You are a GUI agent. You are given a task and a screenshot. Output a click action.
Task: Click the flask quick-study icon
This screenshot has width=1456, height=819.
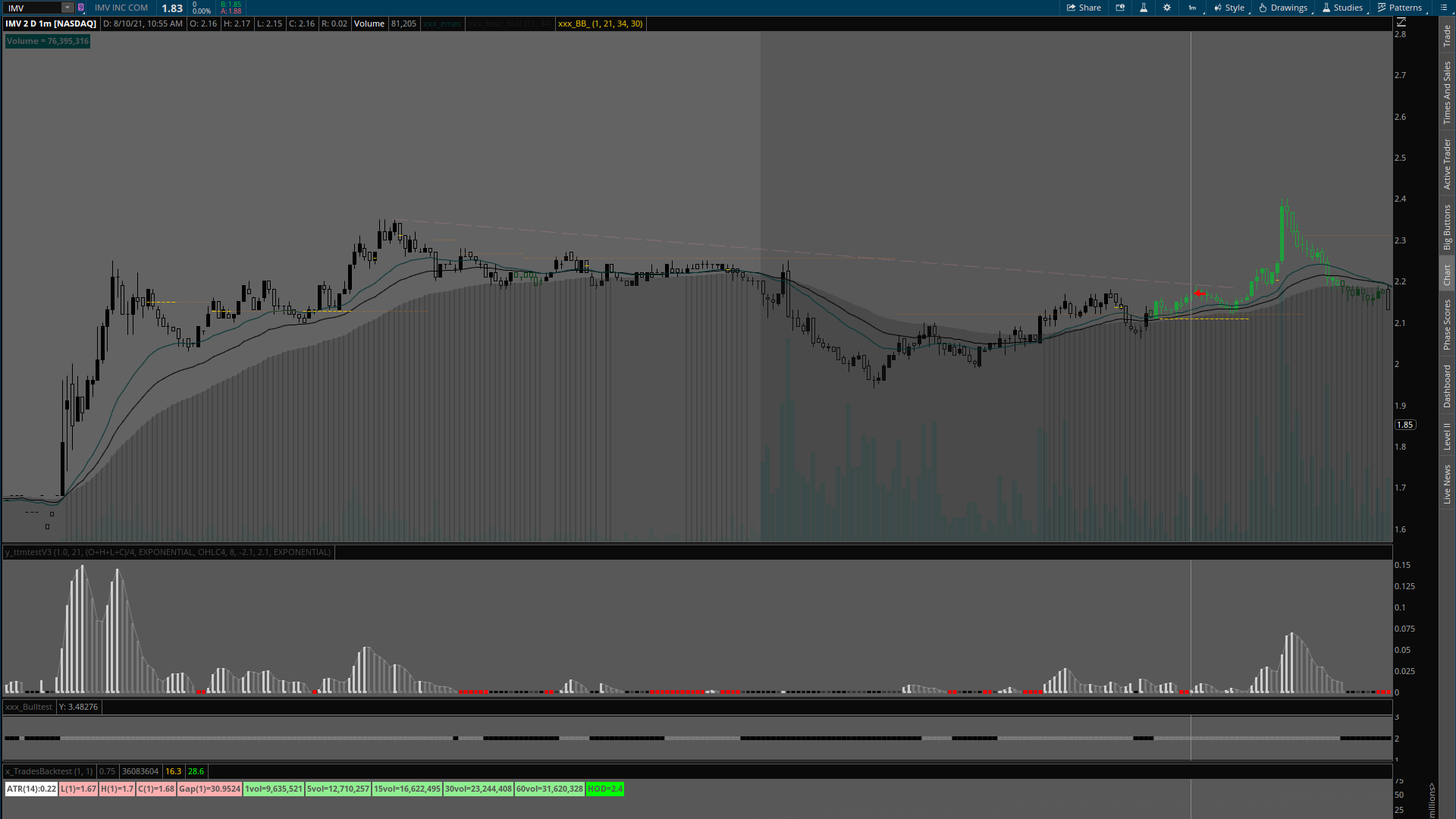coord(1144,8)
